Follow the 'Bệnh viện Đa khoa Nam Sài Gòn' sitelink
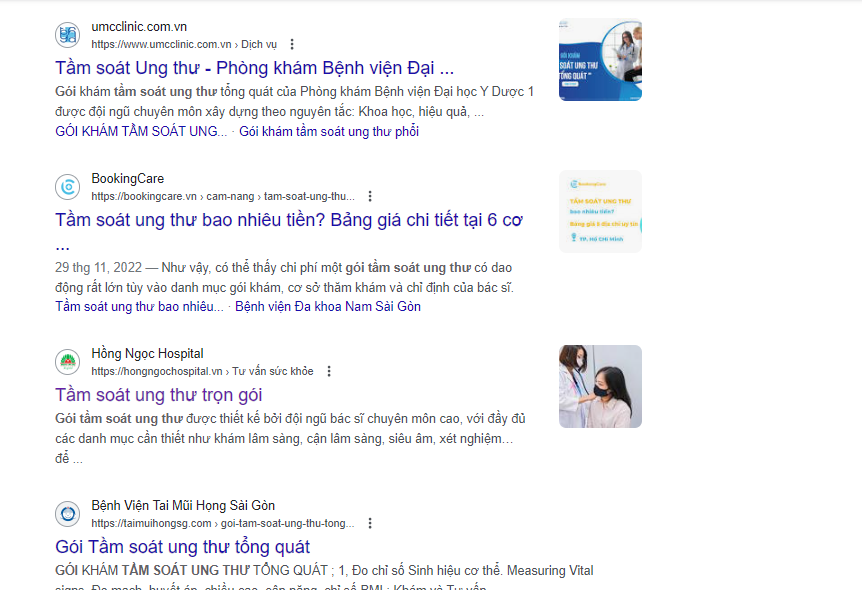The height and width of the screenshot is (590, 862). 328,306
